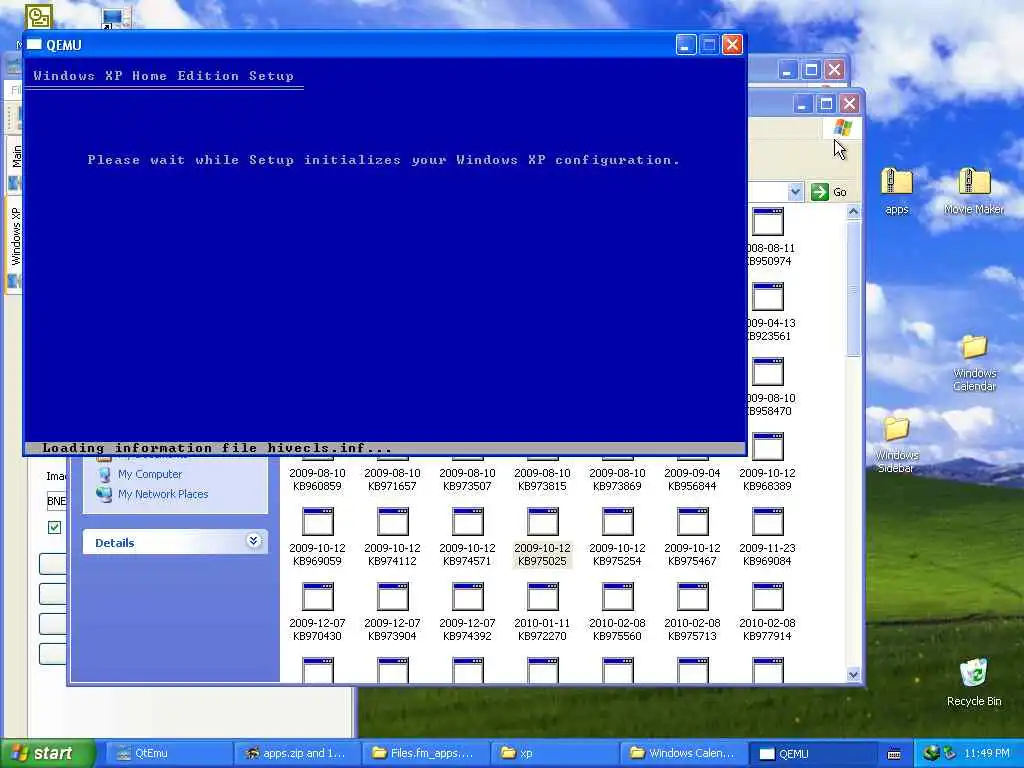The width and height of the screenshot is (1024, 768).
Task: Open the apps zip folder on desktop
Action: [x=897, y=189]
